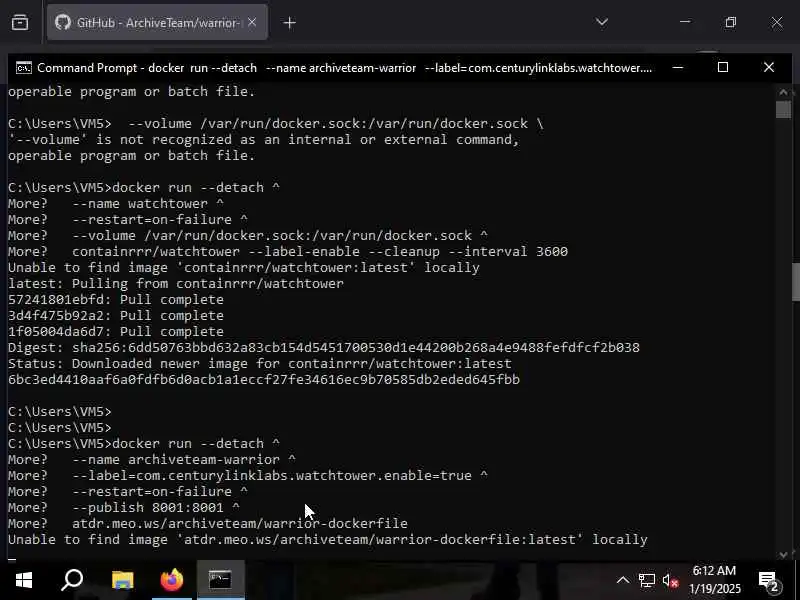Click the GitHub favicon on the tab
The image size is (800, 600).
point(63,22)
